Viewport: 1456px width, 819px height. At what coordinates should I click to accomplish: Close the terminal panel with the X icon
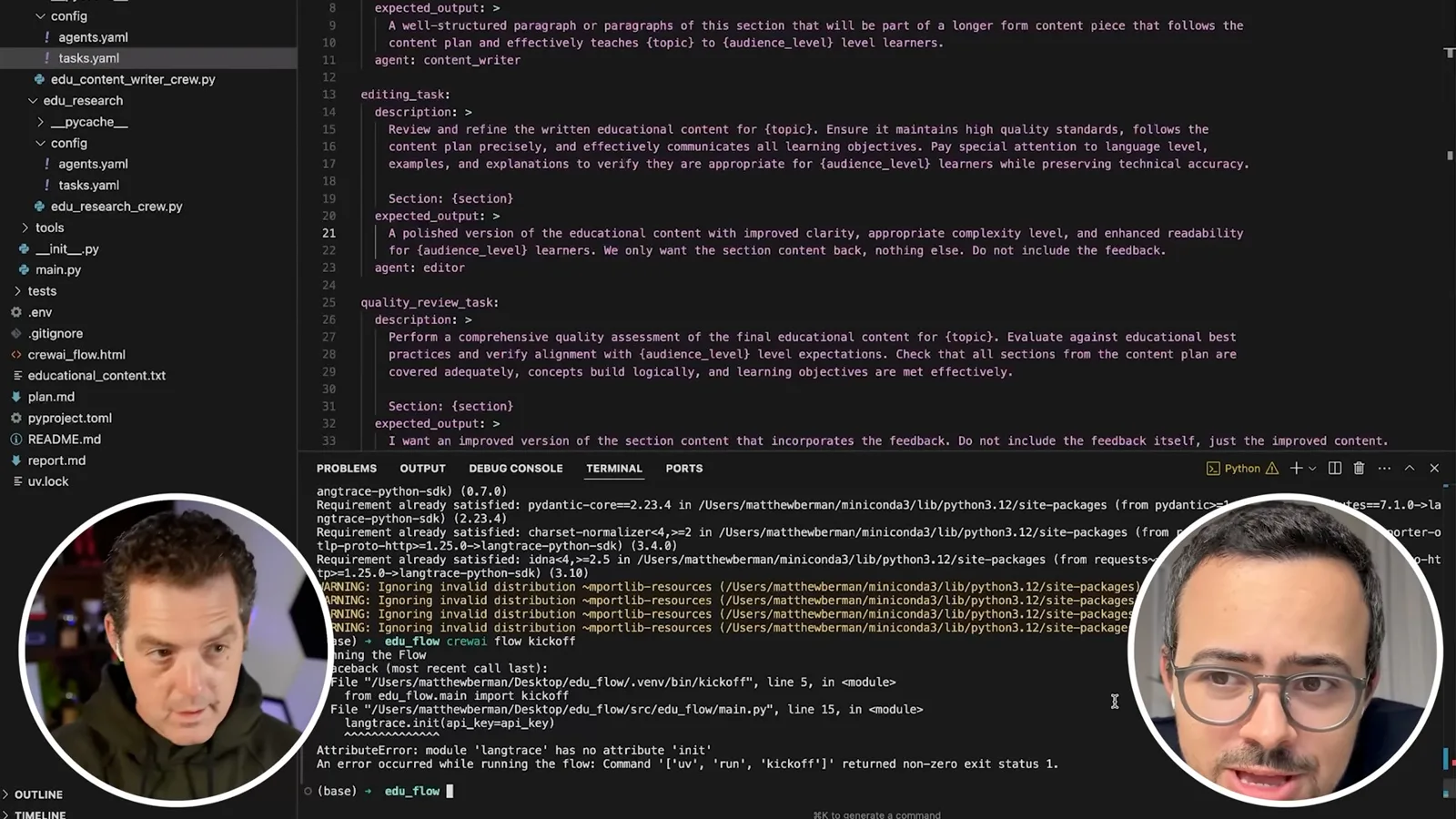(1434, 468)
